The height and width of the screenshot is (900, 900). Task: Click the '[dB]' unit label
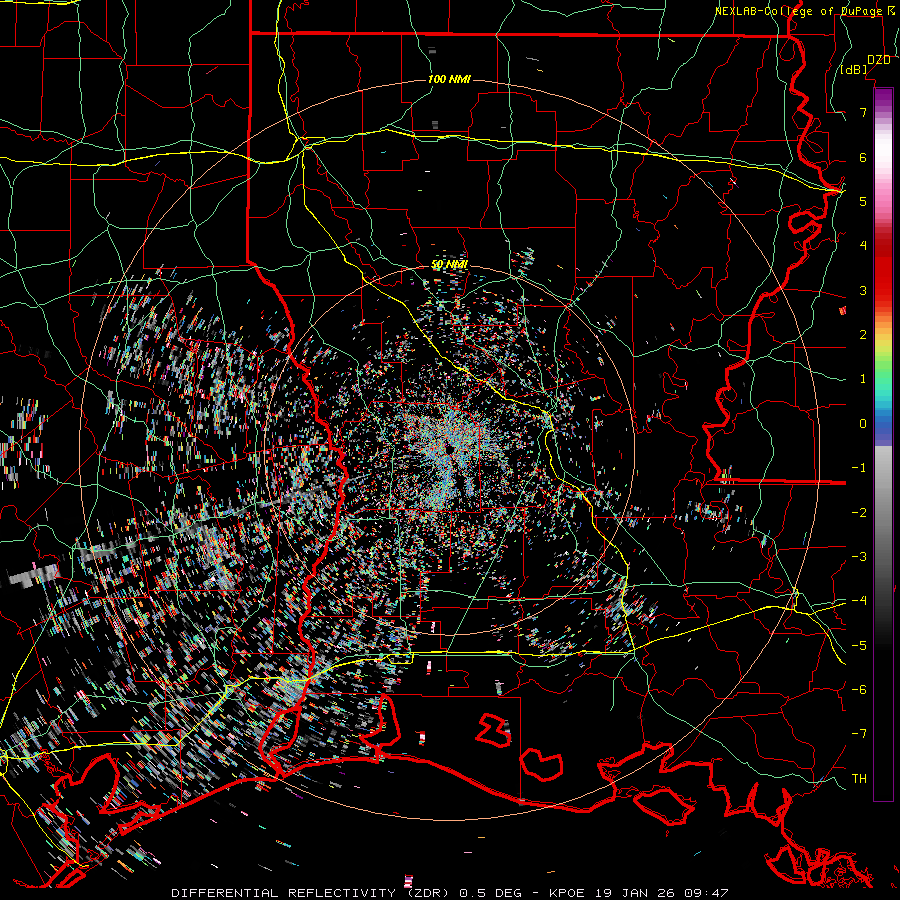point(854,70)
